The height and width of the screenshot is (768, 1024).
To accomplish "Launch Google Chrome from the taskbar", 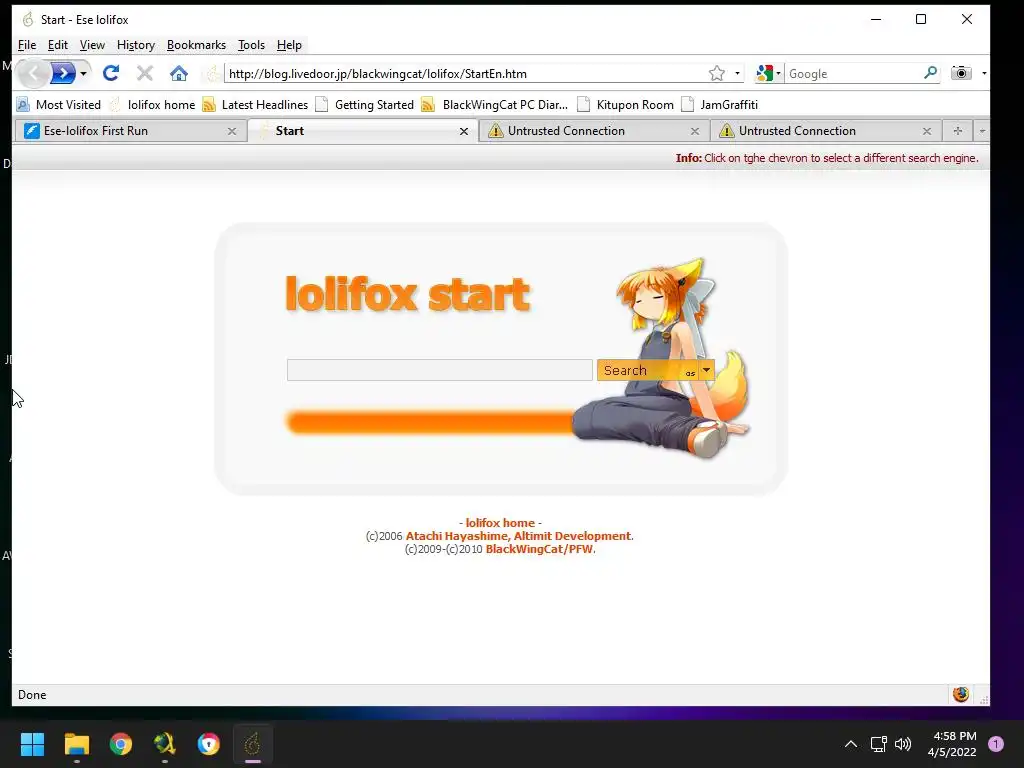I will pos(121,744).
